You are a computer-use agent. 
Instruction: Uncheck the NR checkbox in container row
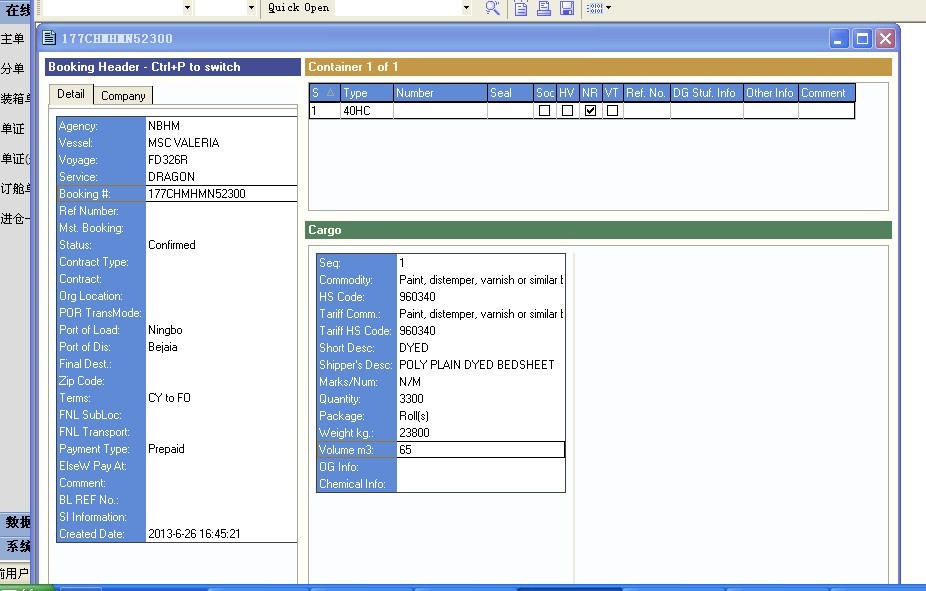590,111
